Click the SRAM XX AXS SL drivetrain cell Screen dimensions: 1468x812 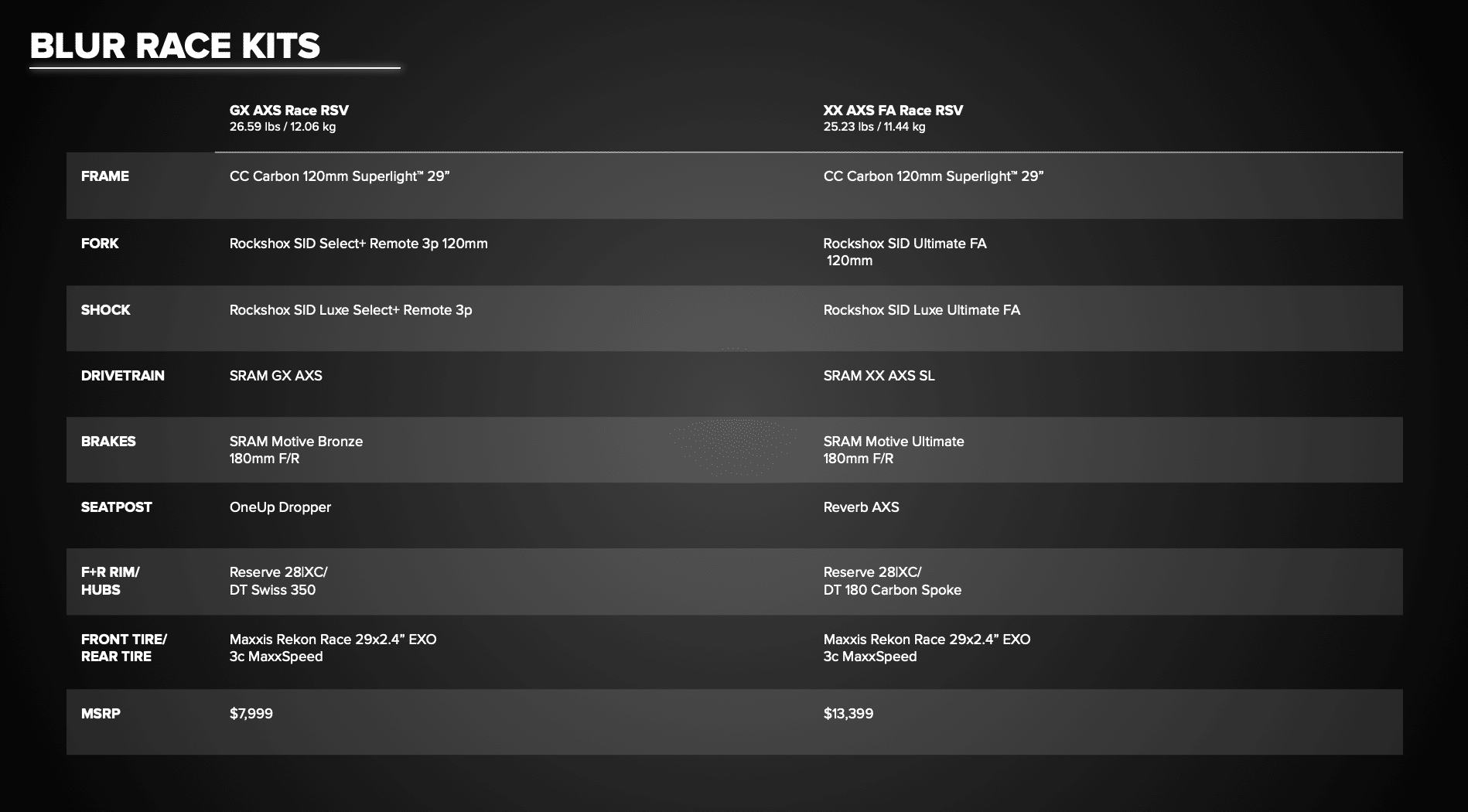click(879, 376)
